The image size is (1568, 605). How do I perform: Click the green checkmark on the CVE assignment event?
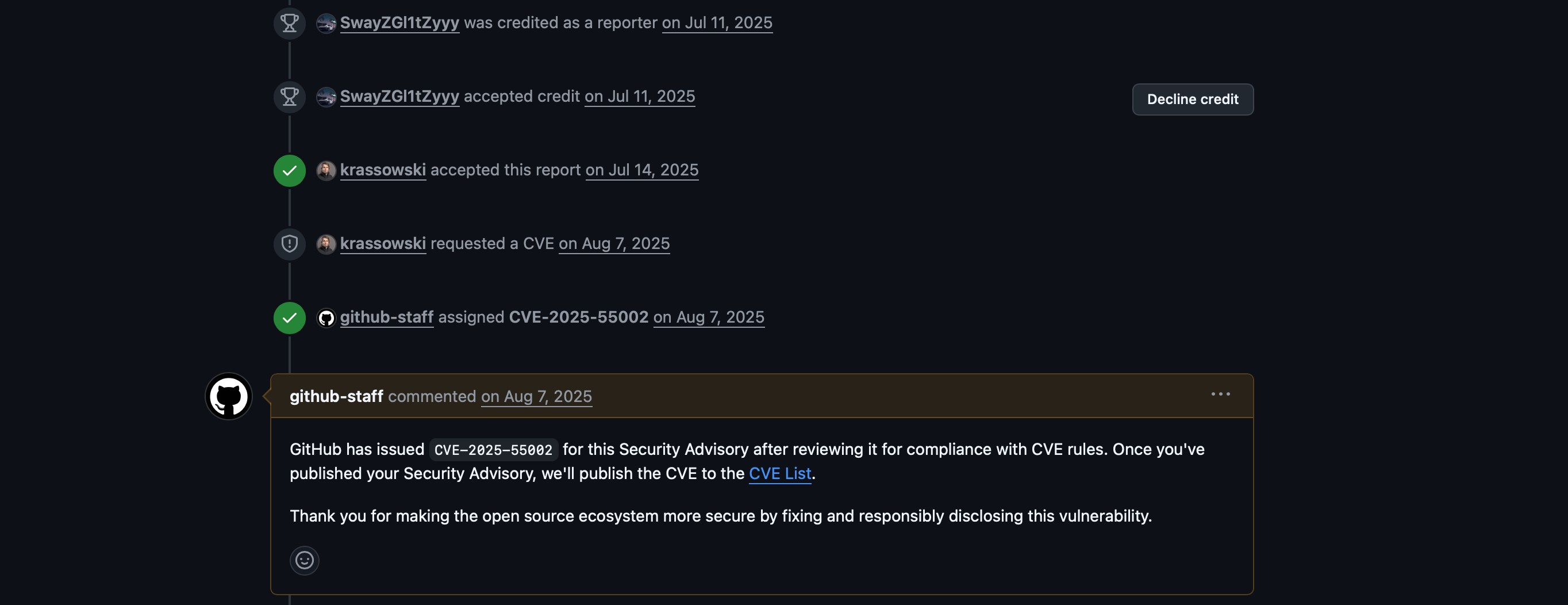point(289,317)
